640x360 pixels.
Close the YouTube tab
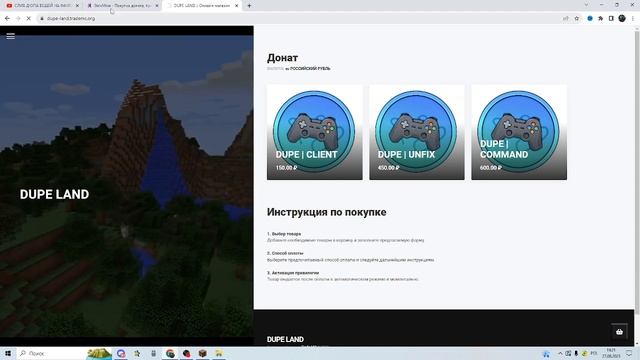pyautogui.click(x=77, y=6)
